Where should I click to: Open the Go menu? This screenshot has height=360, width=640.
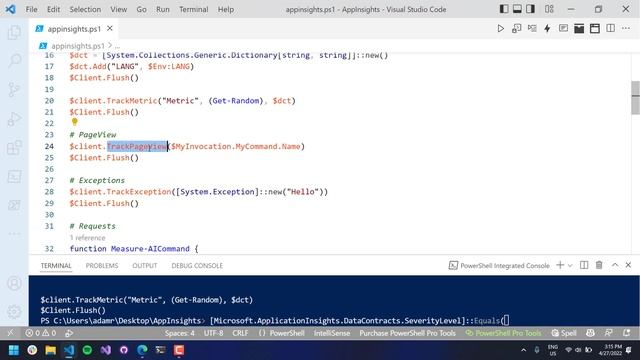coord(141,9)
